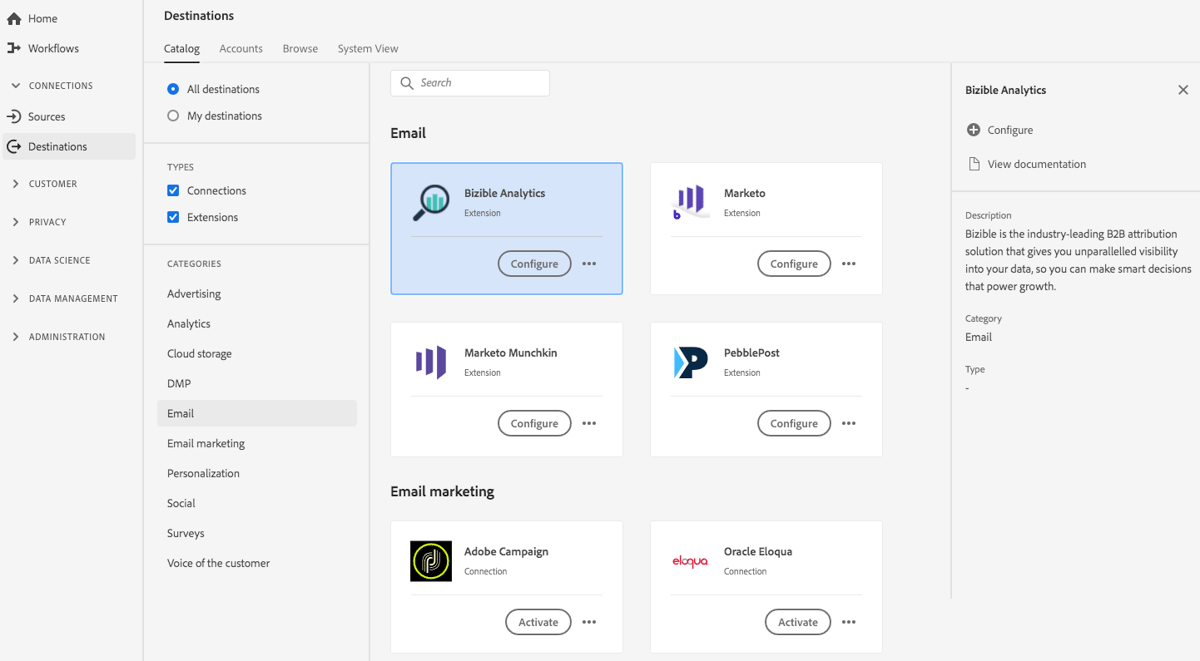Click the Oracle Eloqua logo
The width and height of the screenshot is (1200, 661).
pyautogui.click(x=690, y=561)
